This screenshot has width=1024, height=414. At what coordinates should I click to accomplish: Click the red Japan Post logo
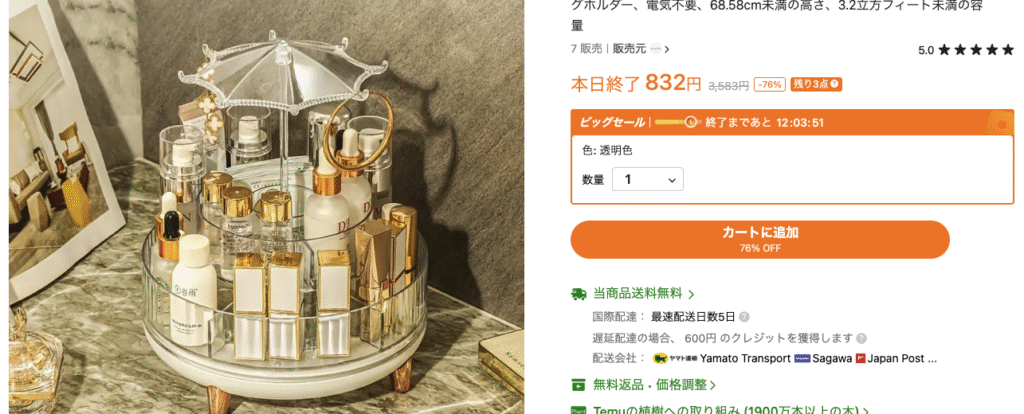(860, 358)
